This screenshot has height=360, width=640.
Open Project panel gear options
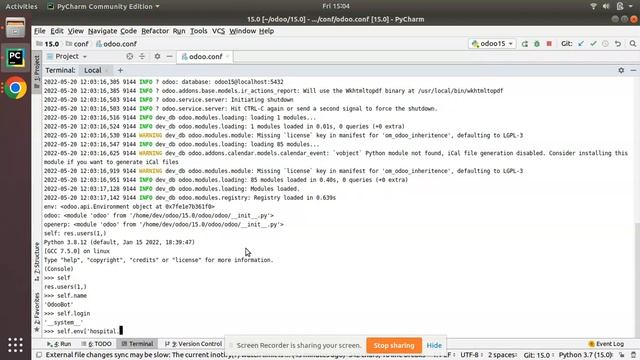point(157,56)
